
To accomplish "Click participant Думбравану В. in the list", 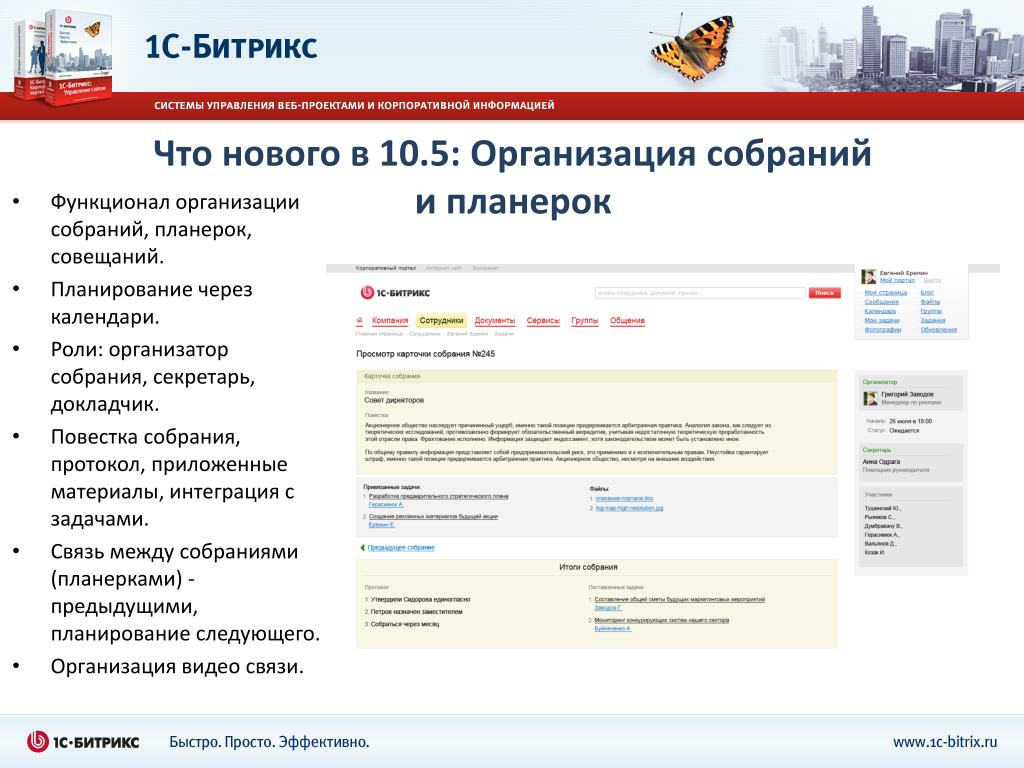I will (883, 526).
